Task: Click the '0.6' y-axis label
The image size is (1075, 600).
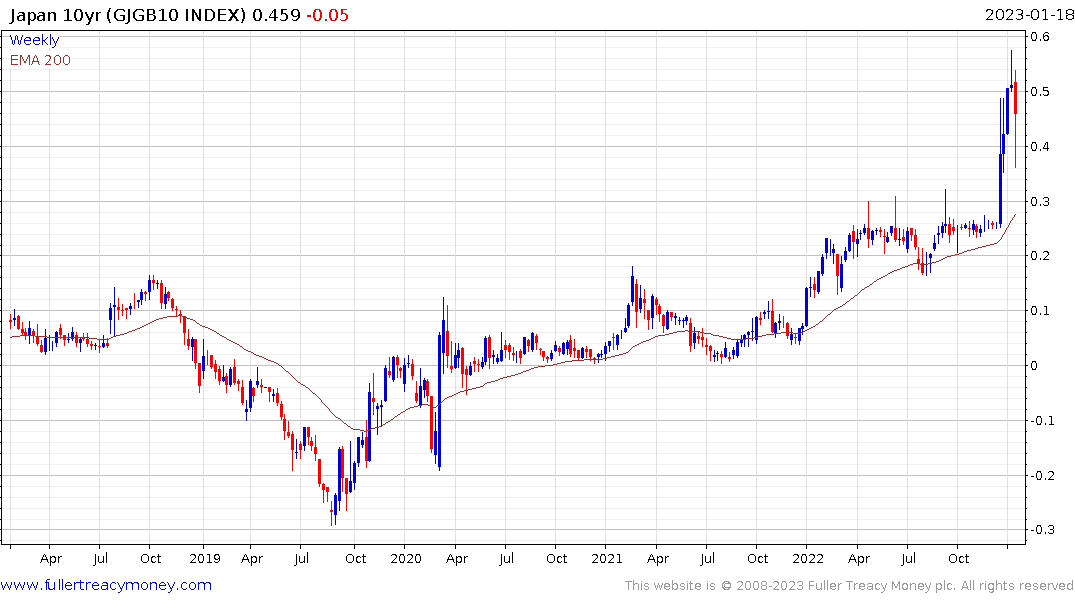Action: point(1040,37)
